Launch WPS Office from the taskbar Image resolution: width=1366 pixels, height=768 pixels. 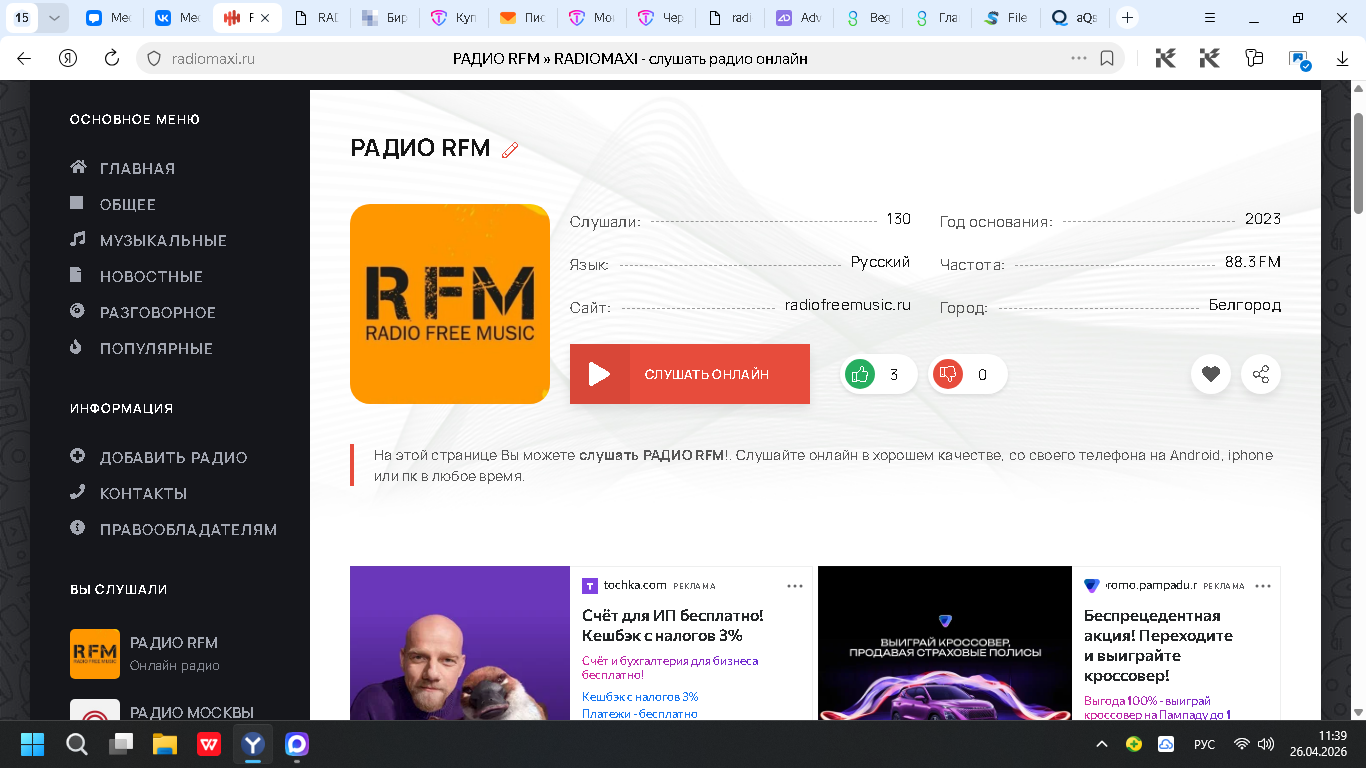pyautogui.click(x=208, y=744)
